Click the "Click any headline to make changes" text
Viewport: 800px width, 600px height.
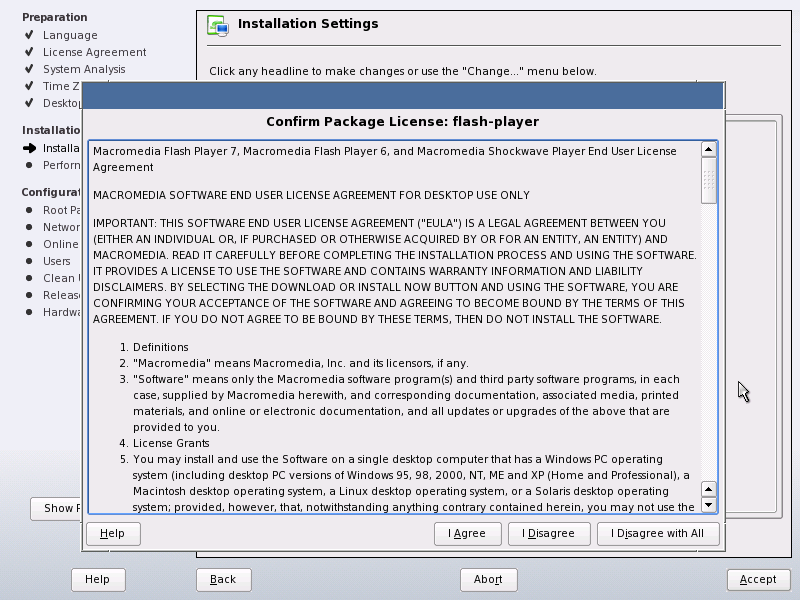click(x=403, y=71)
